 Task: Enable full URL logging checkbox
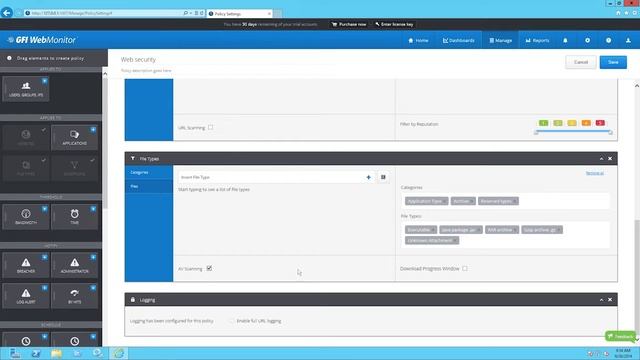click(231, 321)
